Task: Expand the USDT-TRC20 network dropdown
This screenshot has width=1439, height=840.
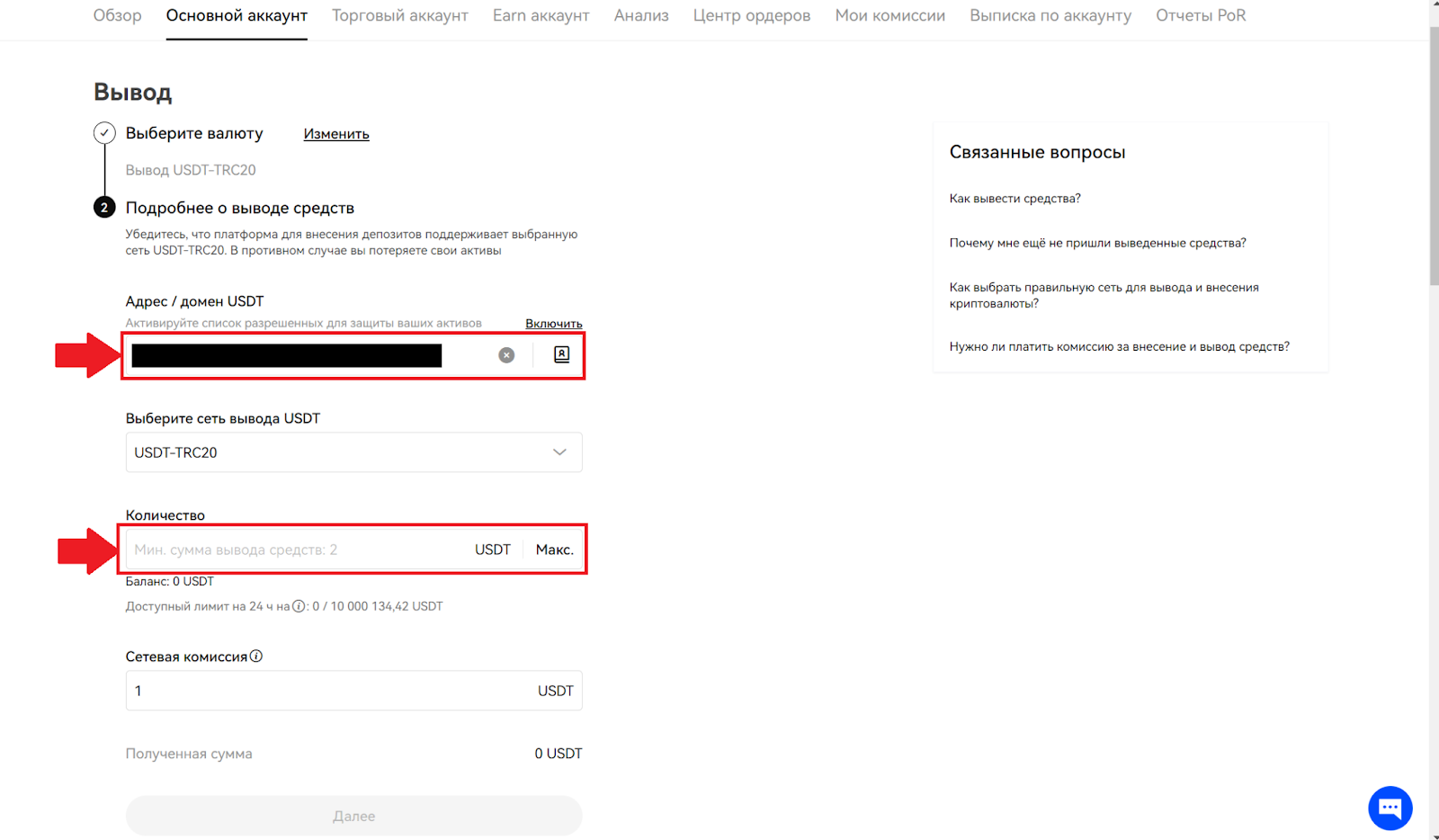Action: [353, 452]
